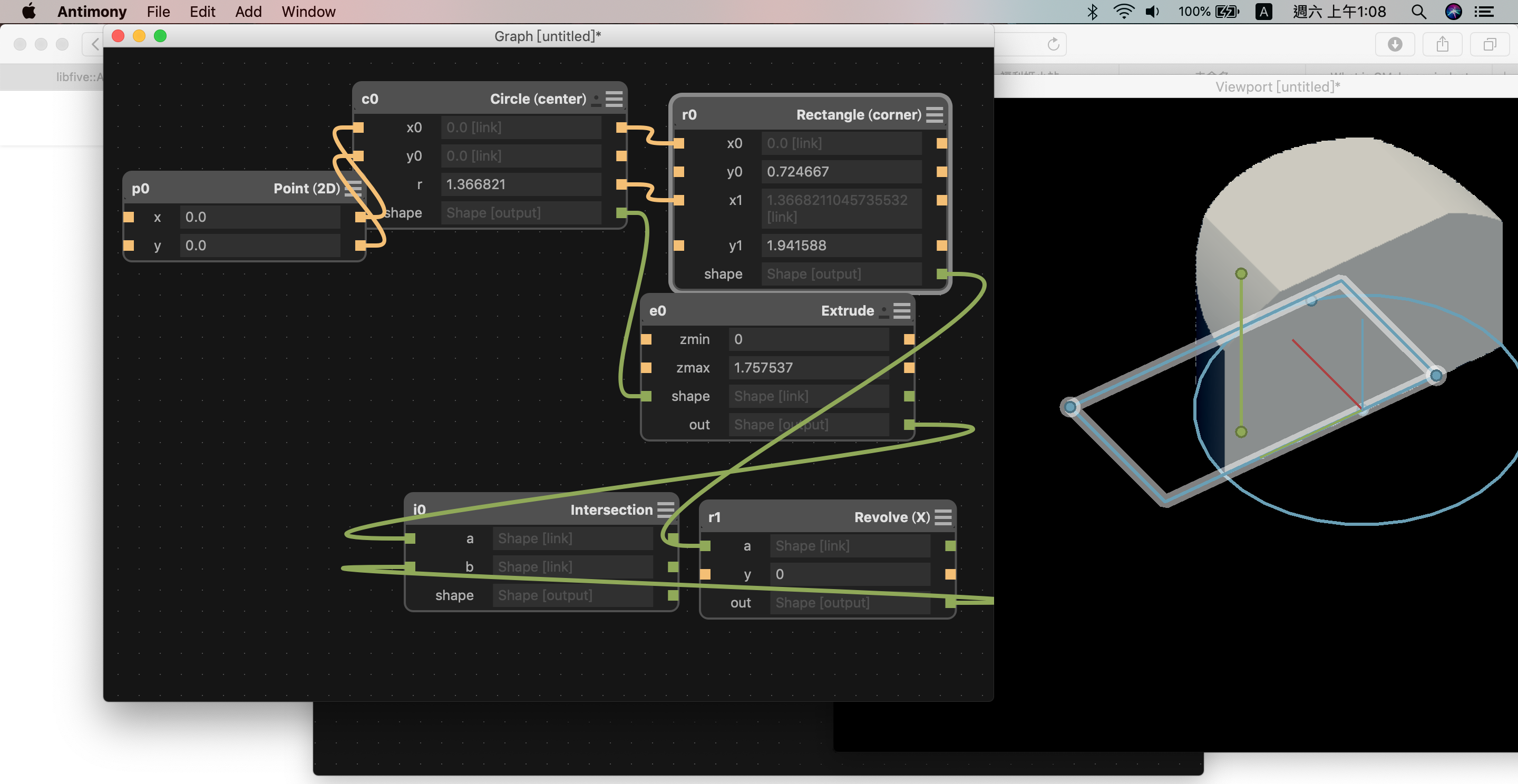Click the Viewport [untitled] window title
Image resolution: width=1518 pixels, height=784 pixels.
click(1277, 87)
